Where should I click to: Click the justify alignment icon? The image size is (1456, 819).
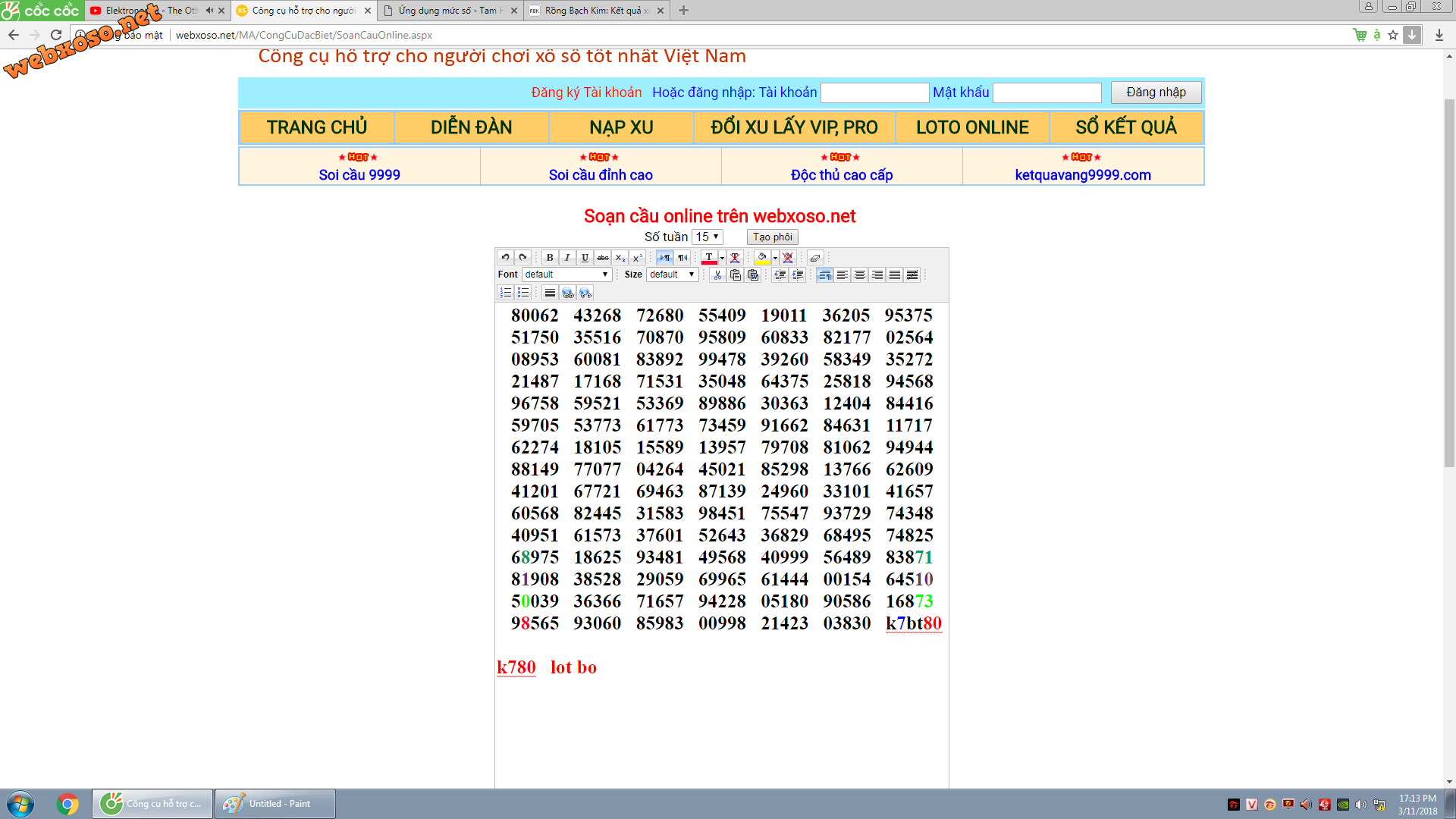tap(895, 275)
